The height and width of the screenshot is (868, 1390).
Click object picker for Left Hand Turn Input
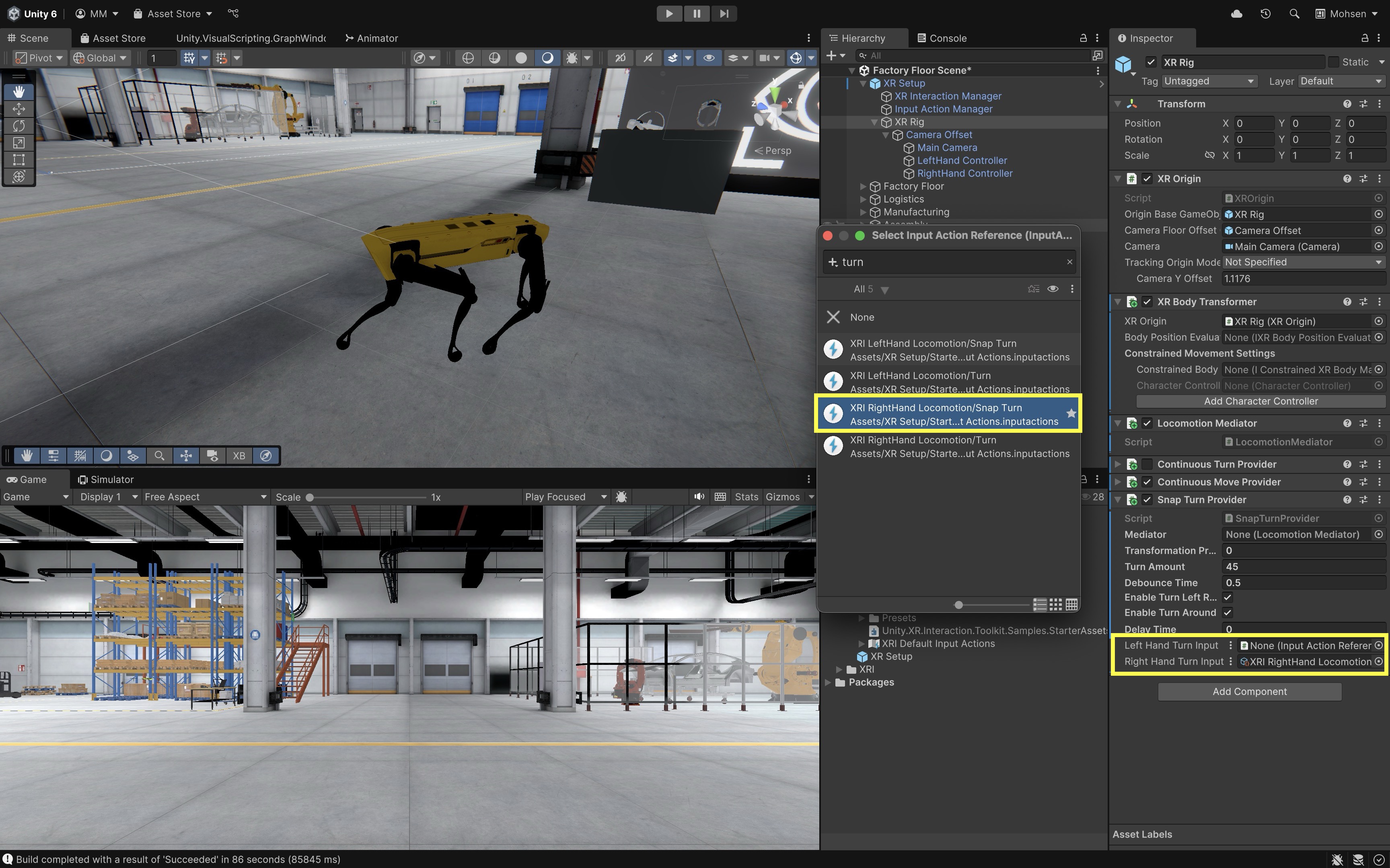tap(1378, 645)
